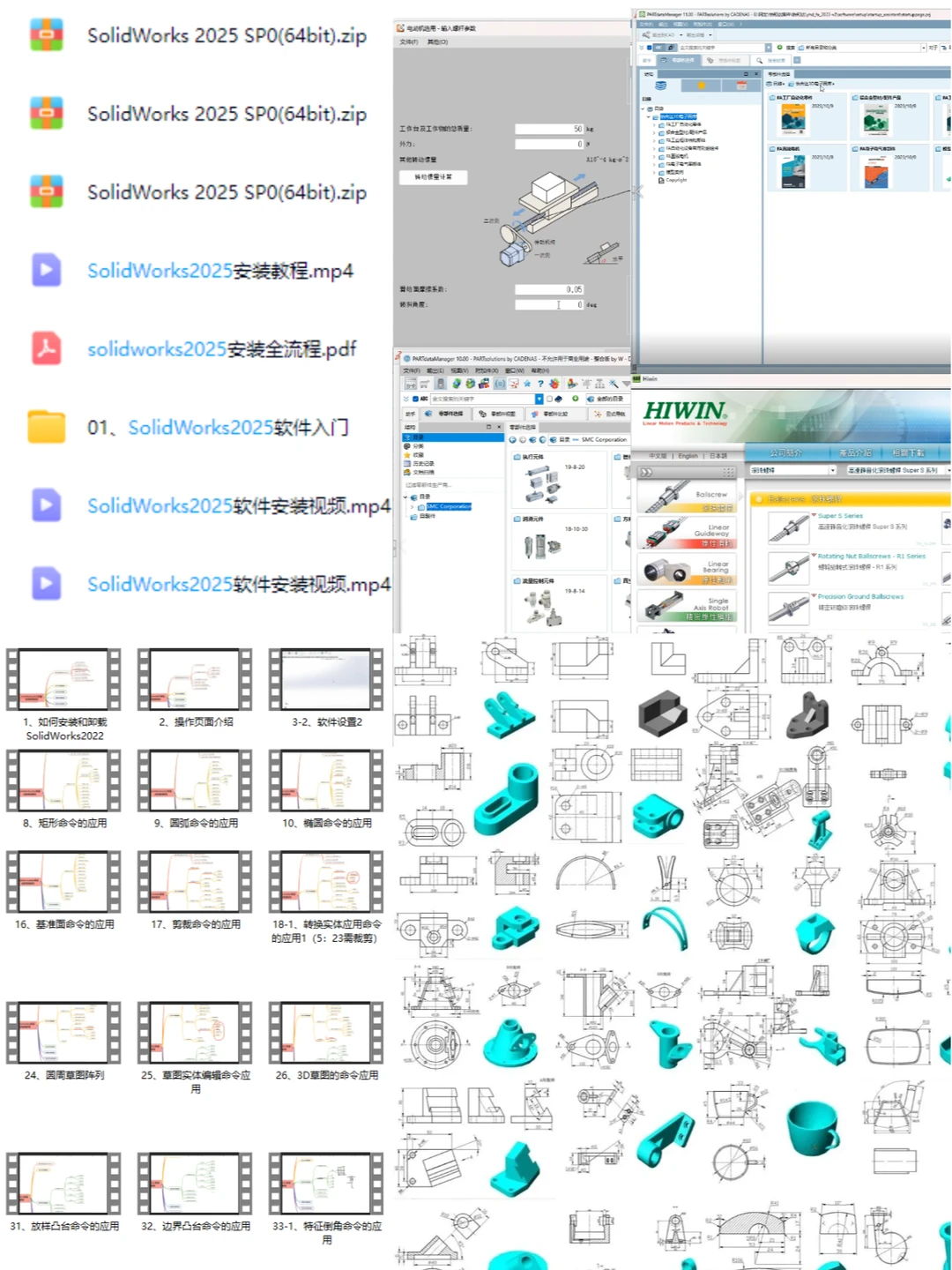Viewport: 952px width, 1270px height.
Task: Open 文件(F) menu in PARTdataManager 10
Action: 412,370
